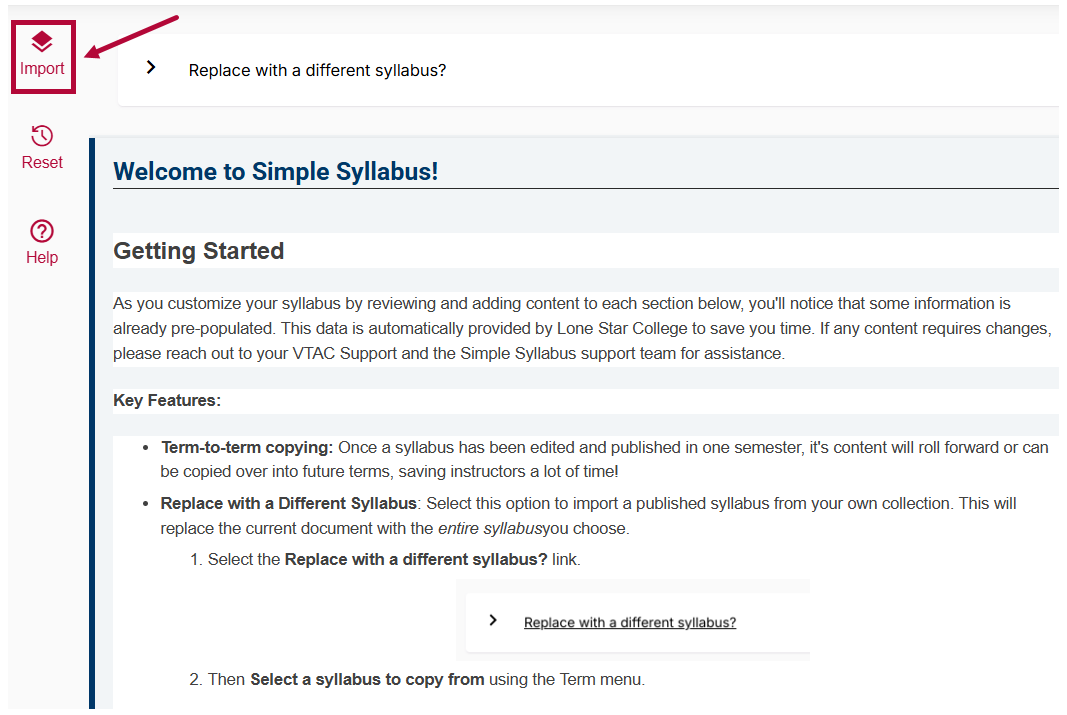Viewport: 1067px width, 715px height.
Task: Click the Import stacked-layers icon
Action: pos(42,41)
